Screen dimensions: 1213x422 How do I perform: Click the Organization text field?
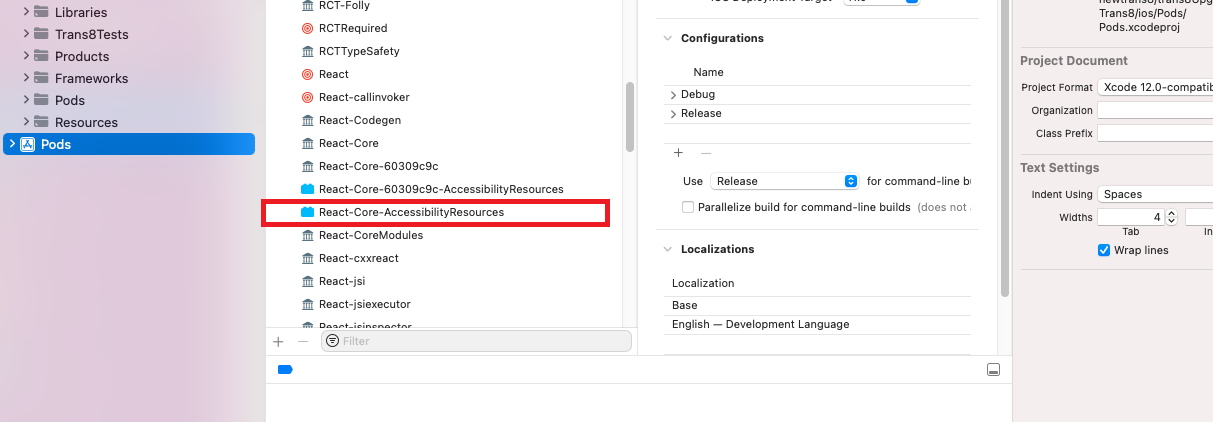1155,110
